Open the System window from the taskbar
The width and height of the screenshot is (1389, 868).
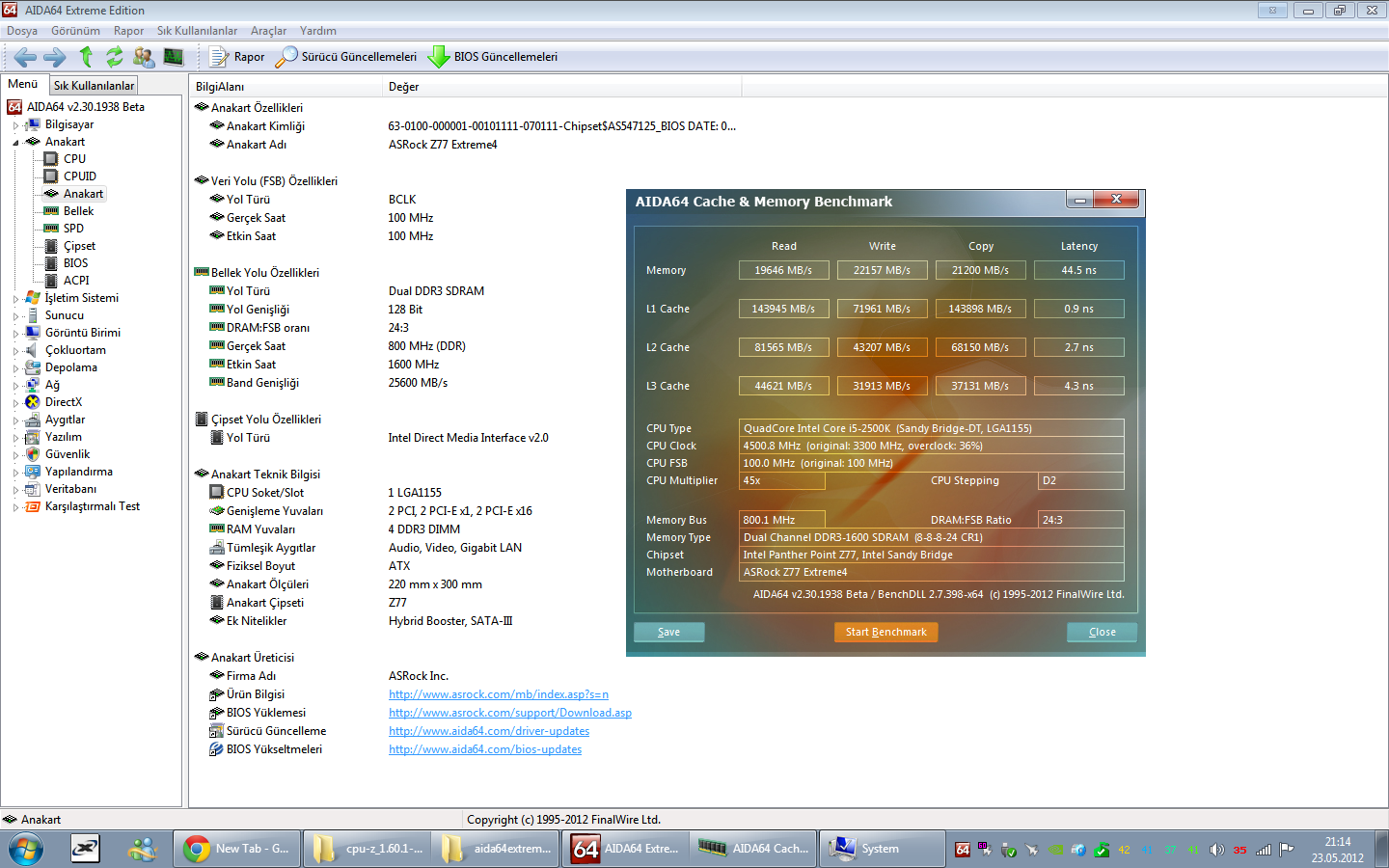pyautogui.click(x=883, y=849)
